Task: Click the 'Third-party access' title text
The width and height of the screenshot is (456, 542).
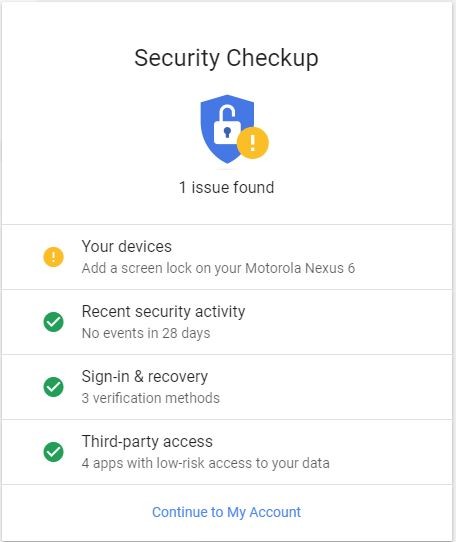Action: (147, 441)
